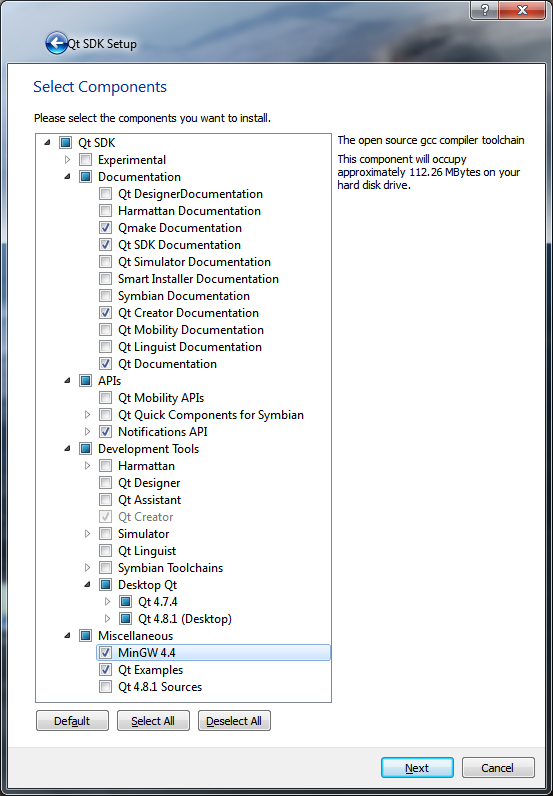Check Qt 4.8.1 Sources checkbox
This screenshot has height=796, width=553.
pos(105,687)
